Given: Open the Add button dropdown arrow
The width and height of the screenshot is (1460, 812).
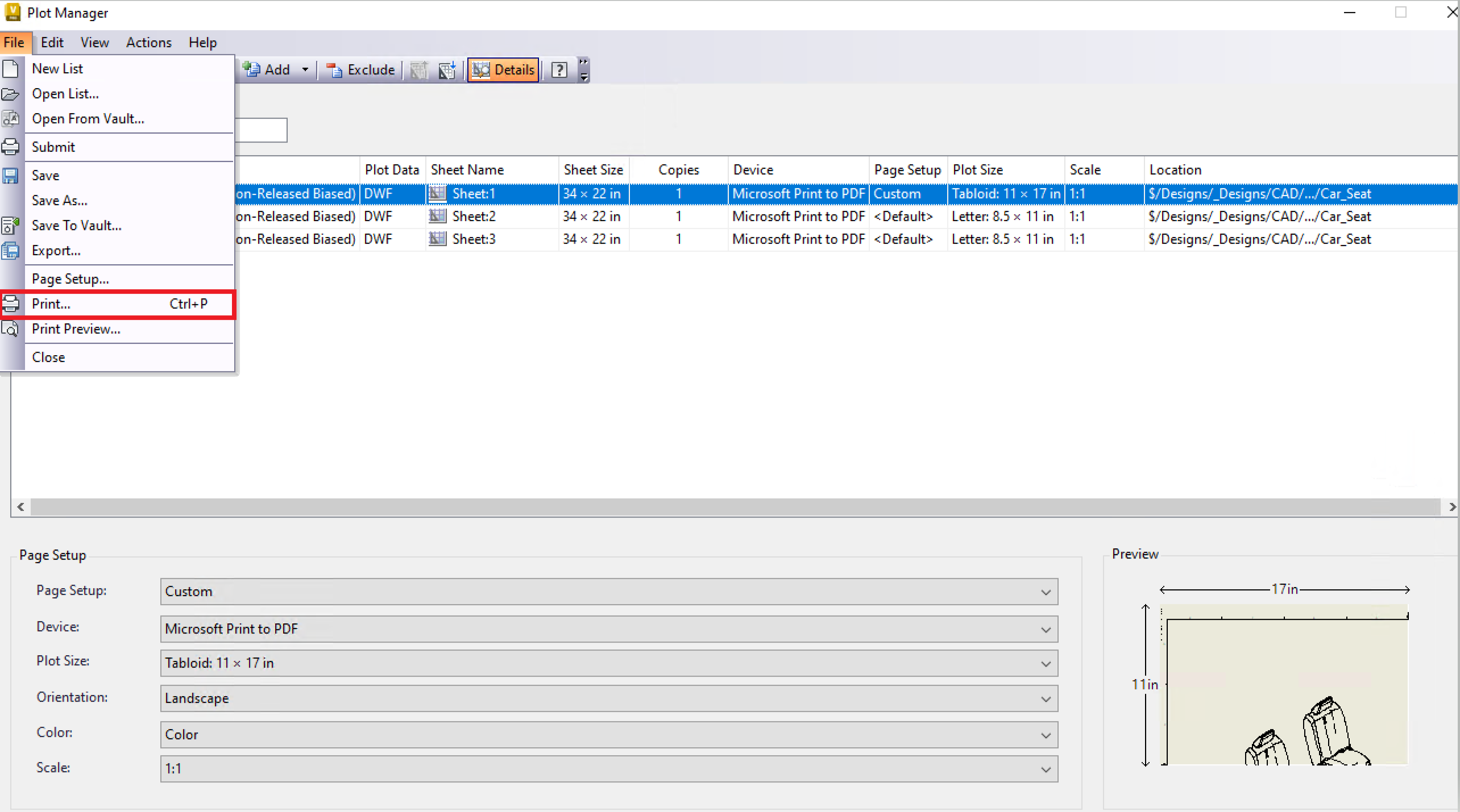Looking at the screenshot, I should [x=305, y=70].
